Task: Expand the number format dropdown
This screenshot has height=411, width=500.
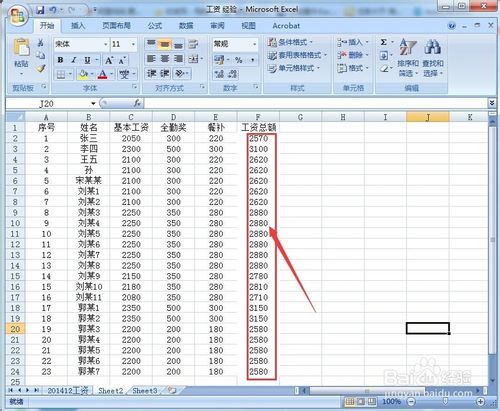Action: pos(254,44)
